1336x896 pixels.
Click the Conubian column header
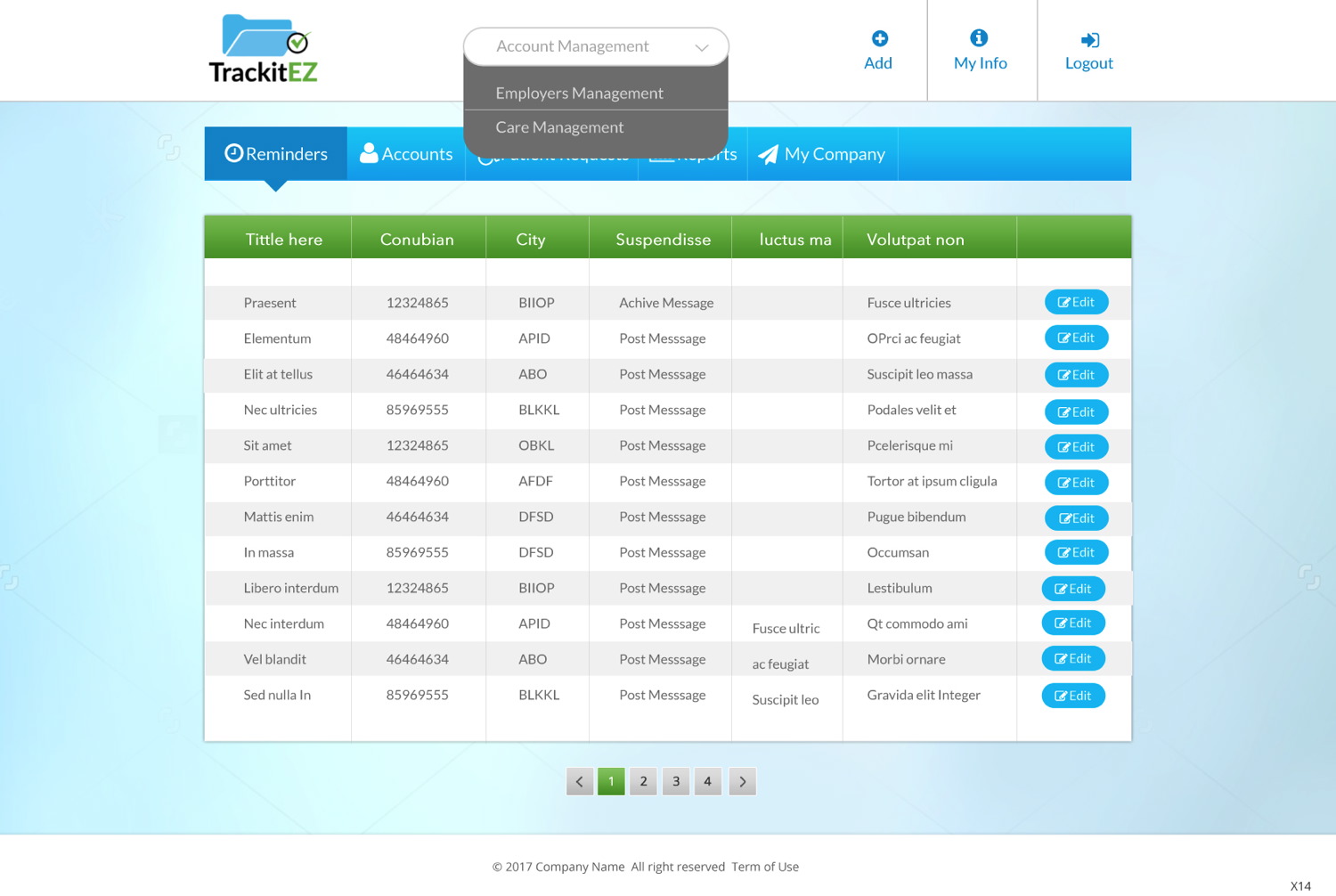(417, 240)
